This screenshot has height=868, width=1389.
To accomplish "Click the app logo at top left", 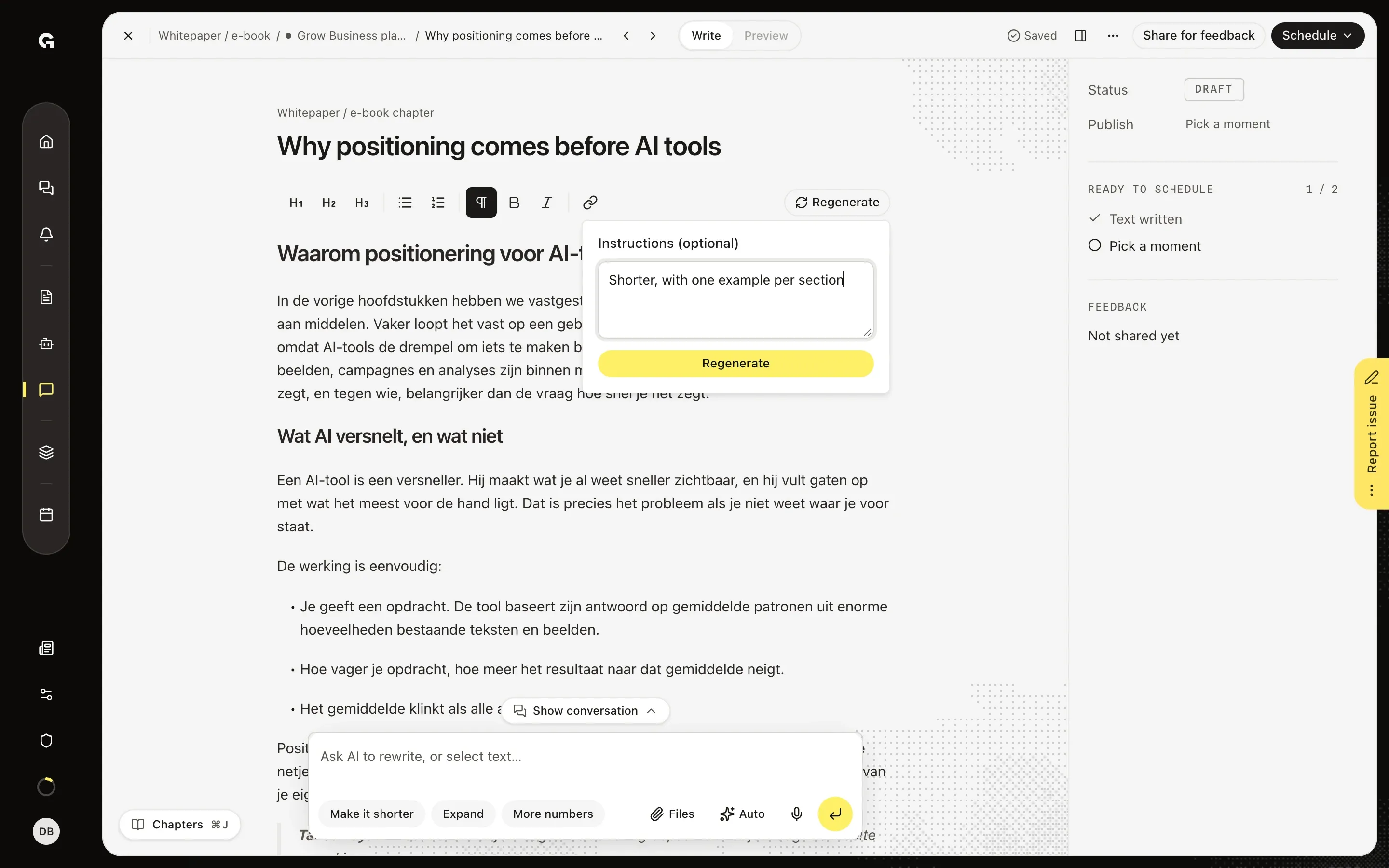I will pos(46,41).
